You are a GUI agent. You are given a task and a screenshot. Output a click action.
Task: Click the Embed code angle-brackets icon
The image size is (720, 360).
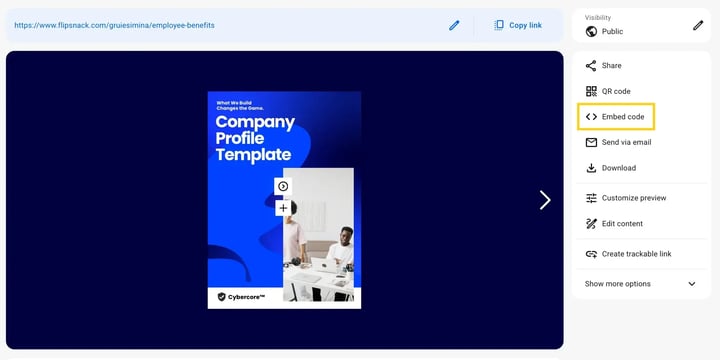[x=591, y=117]
